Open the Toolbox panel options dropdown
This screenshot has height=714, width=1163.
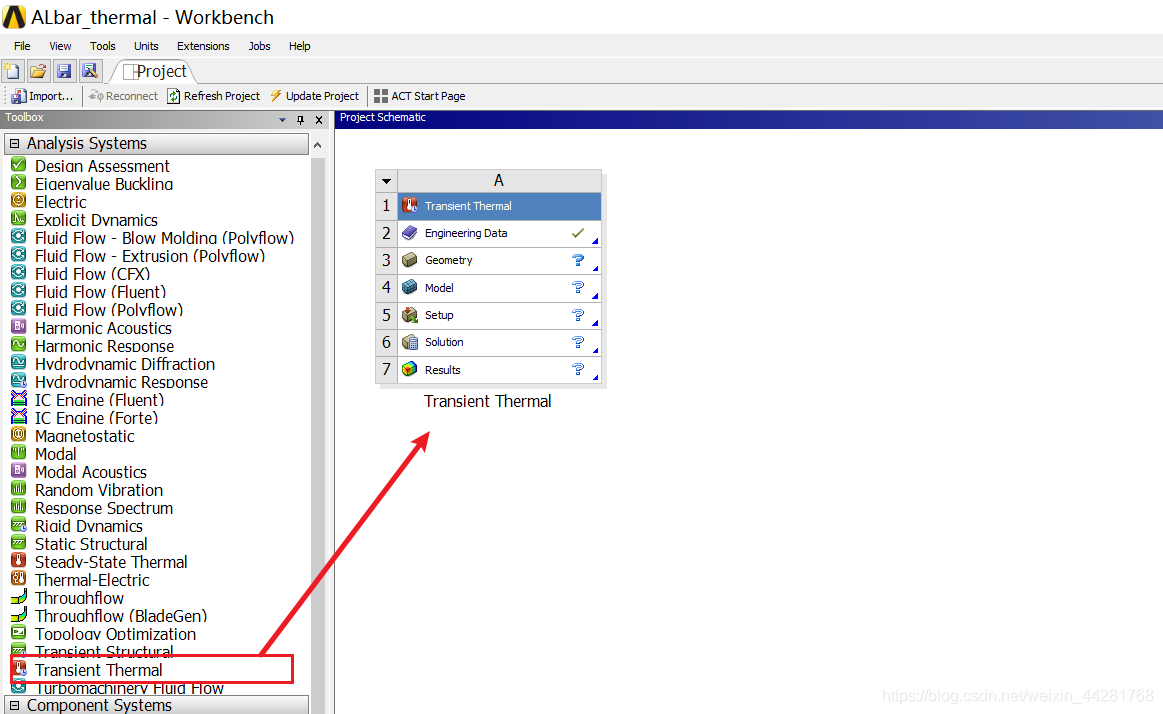pyautogui.click(x=282, y=120)
